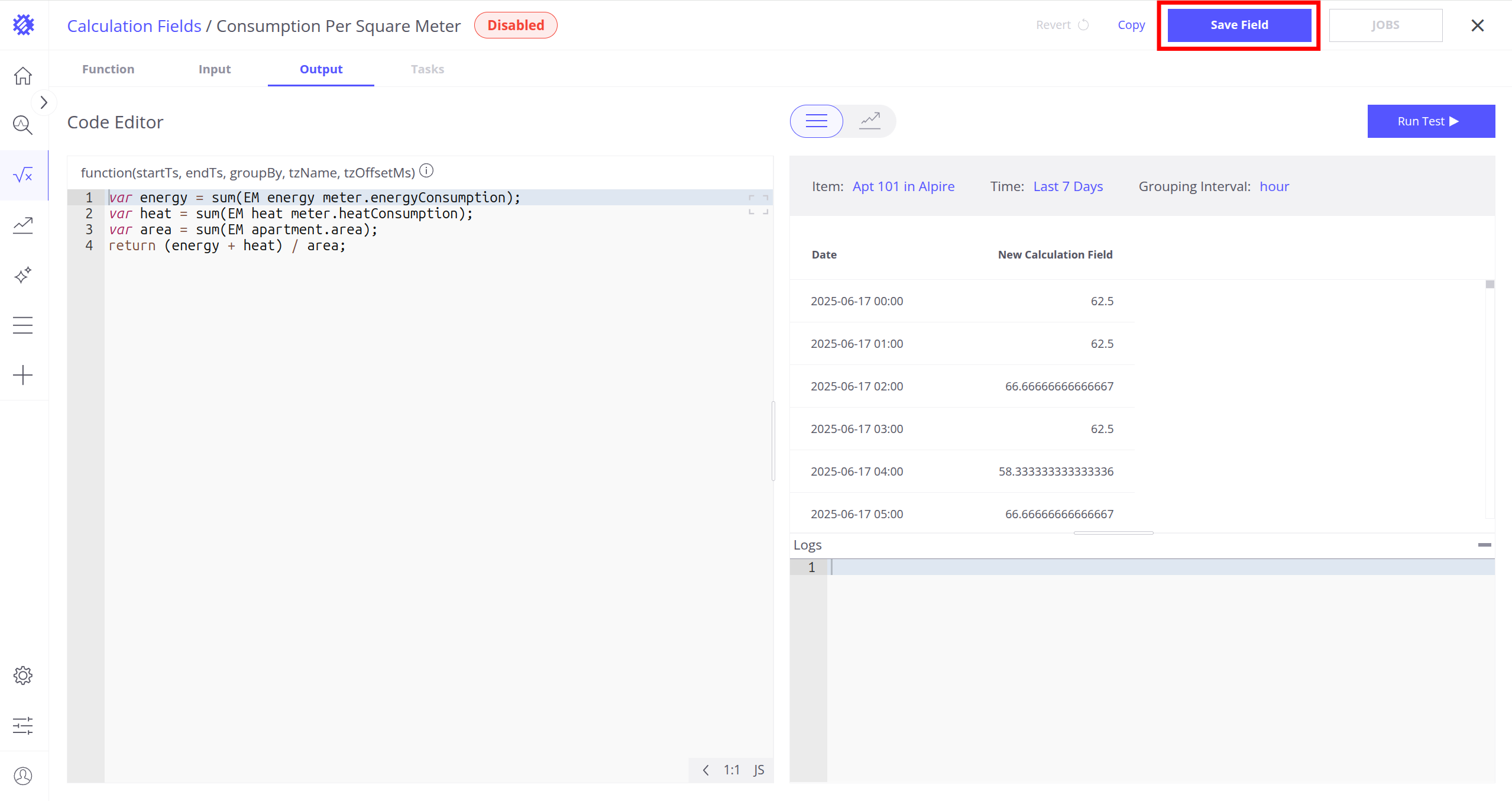Switch results to table list view

tap(816, 121)
